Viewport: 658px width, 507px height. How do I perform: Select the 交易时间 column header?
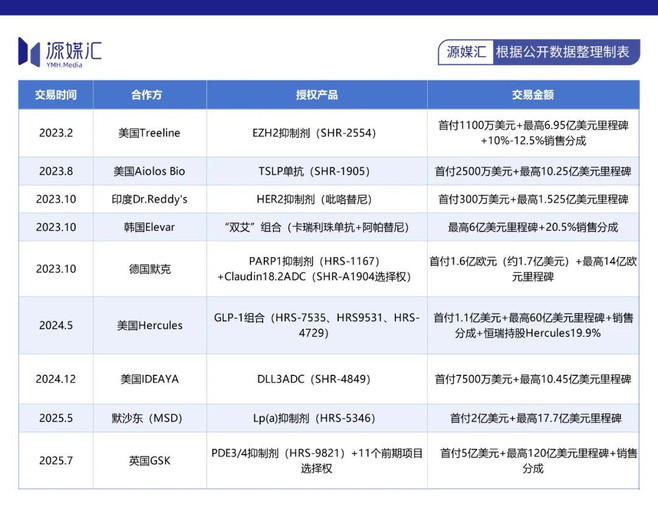click(56, 95)
